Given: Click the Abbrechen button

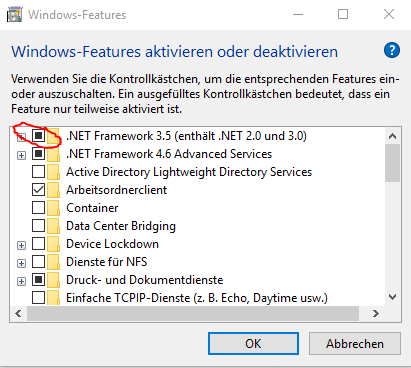Looking at the screenshot, I should pos(355,344).
